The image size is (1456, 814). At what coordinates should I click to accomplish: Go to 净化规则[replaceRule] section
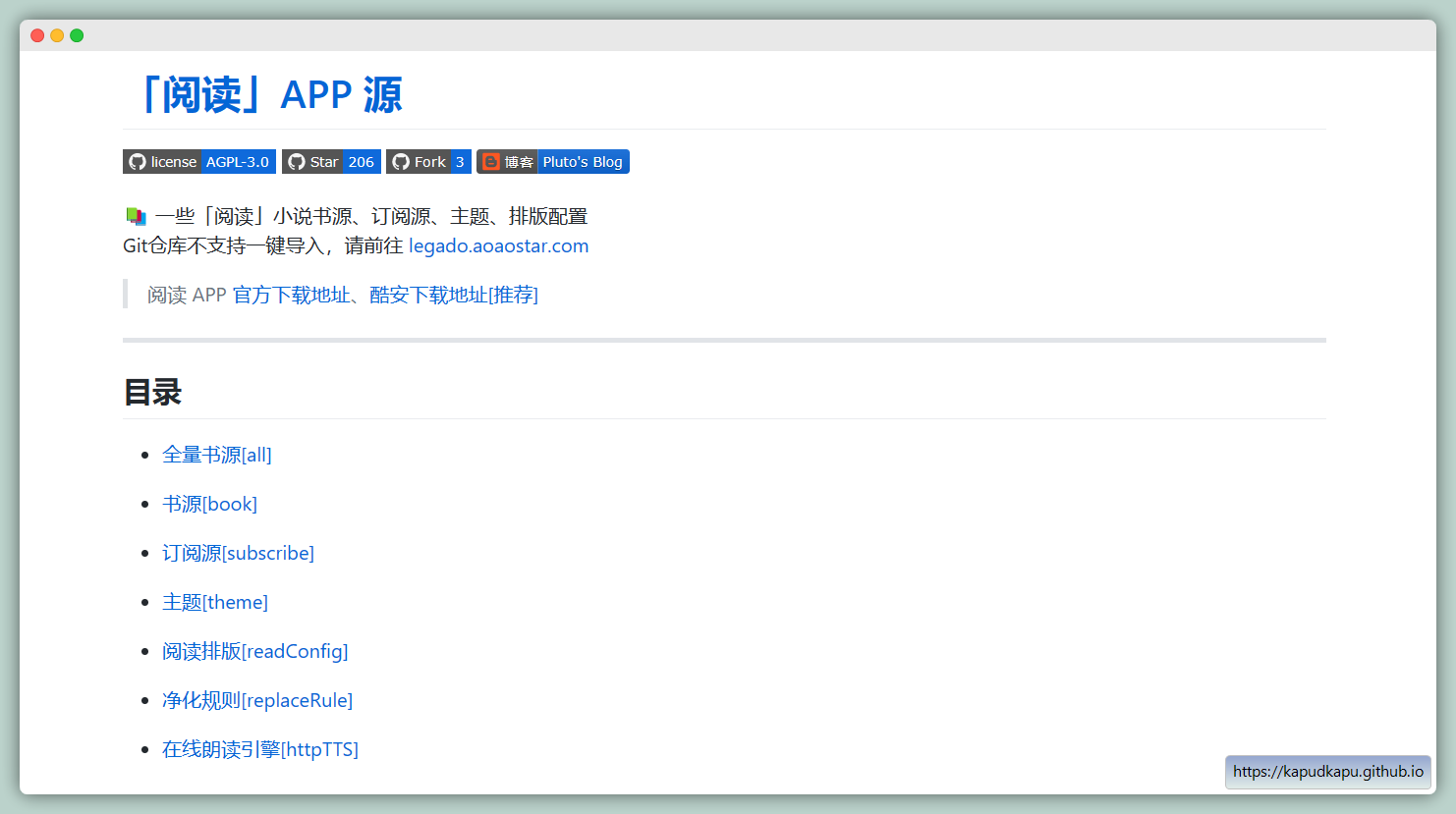(256, 700)
